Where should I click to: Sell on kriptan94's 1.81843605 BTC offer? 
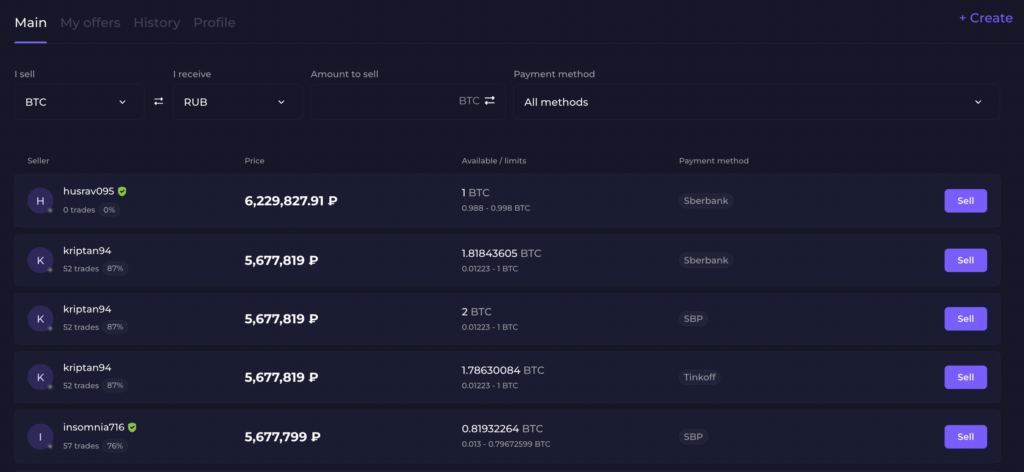click(x=965, y=260)
